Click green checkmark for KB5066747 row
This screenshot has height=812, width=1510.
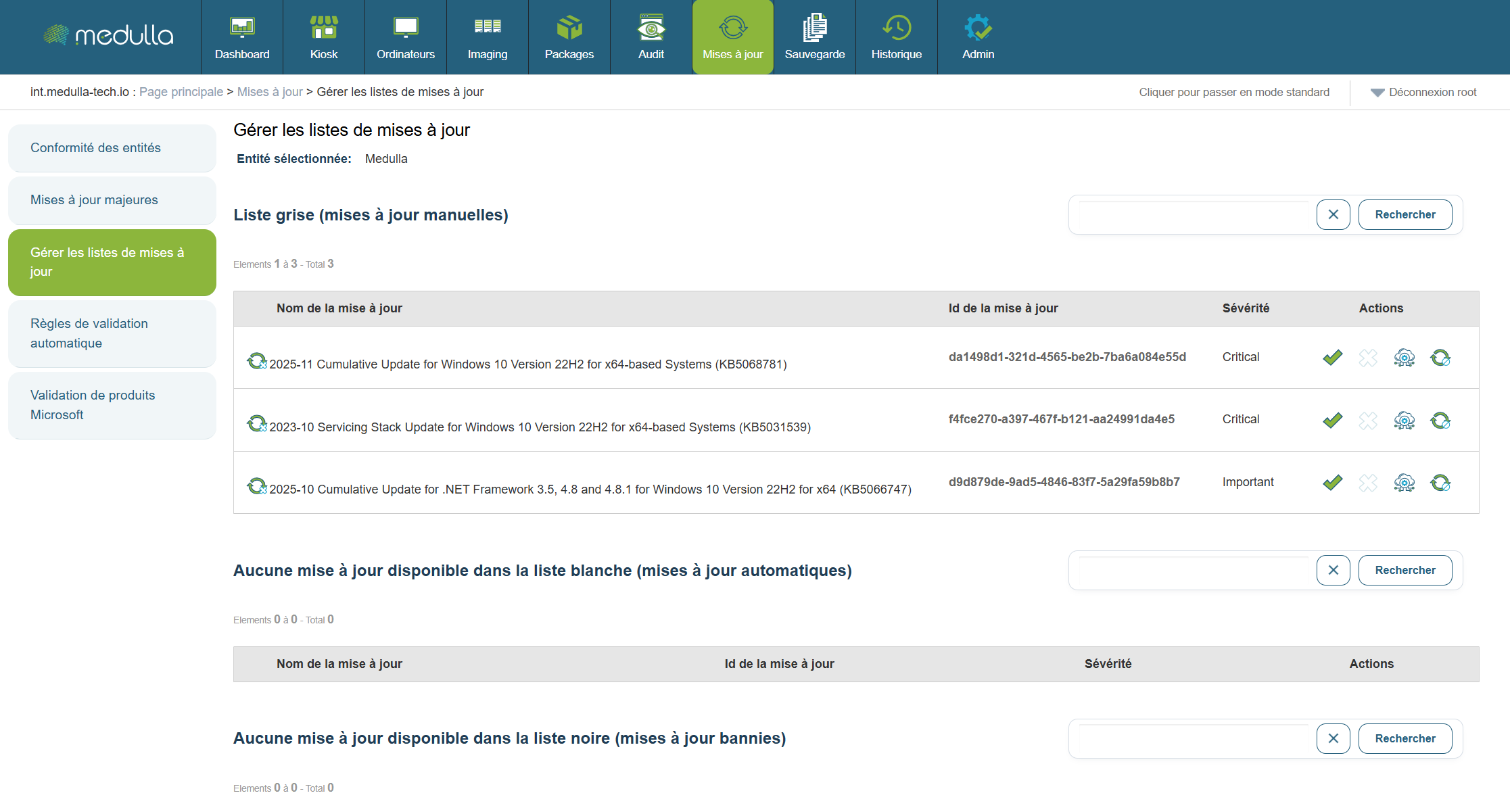tap(1332, 483)
